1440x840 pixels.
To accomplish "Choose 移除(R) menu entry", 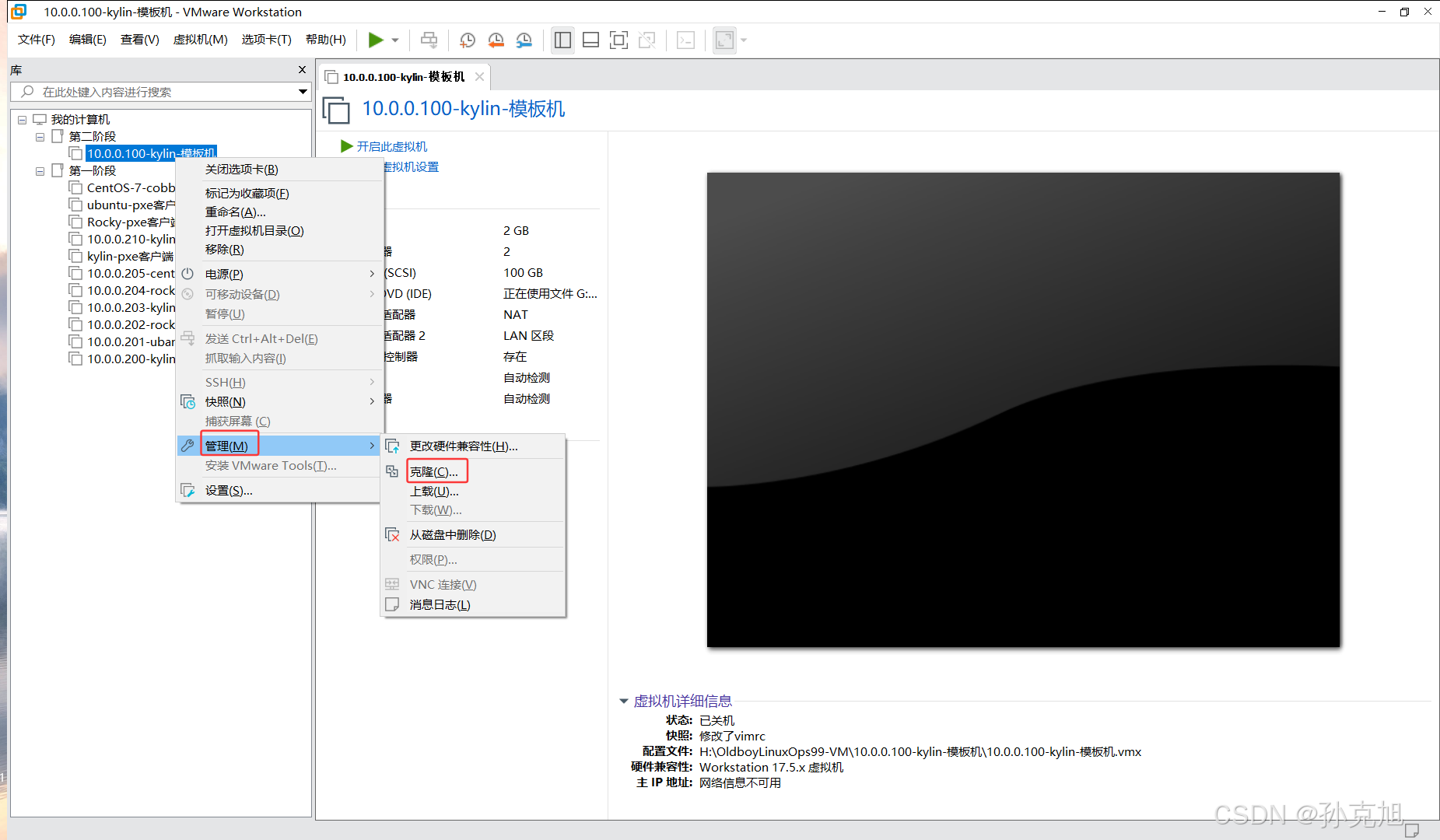I will (224, 249).
